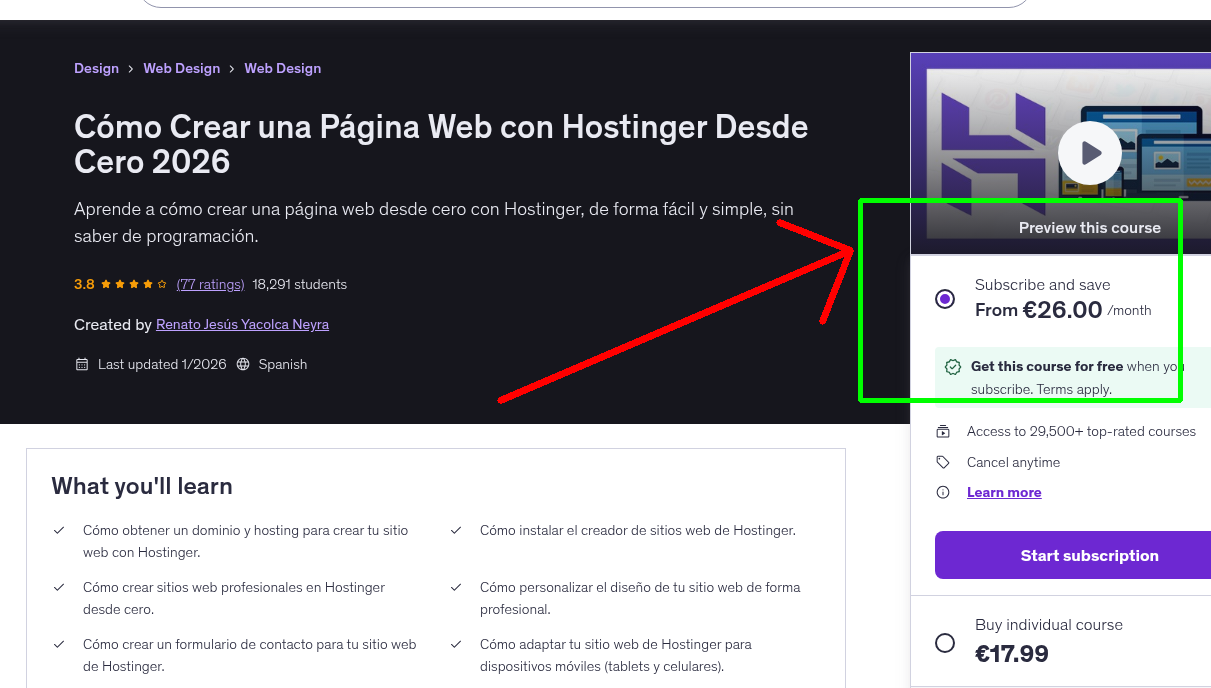The width and height of the screenshot is (1211, 688).
Task: Visit instructor Renato Jesús Yacolca Neyra
Action: [x=242, y=324]
